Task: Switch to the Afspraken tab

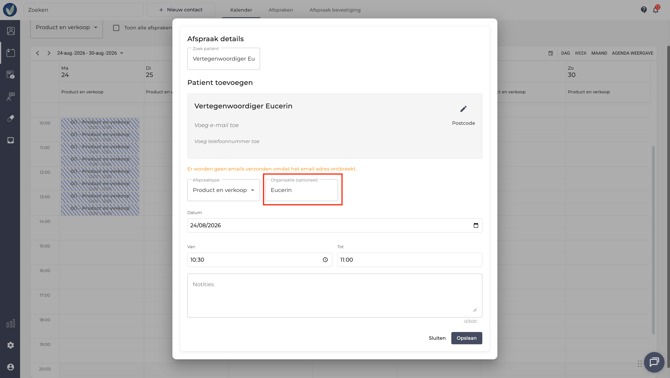Action: pos(281,10)
